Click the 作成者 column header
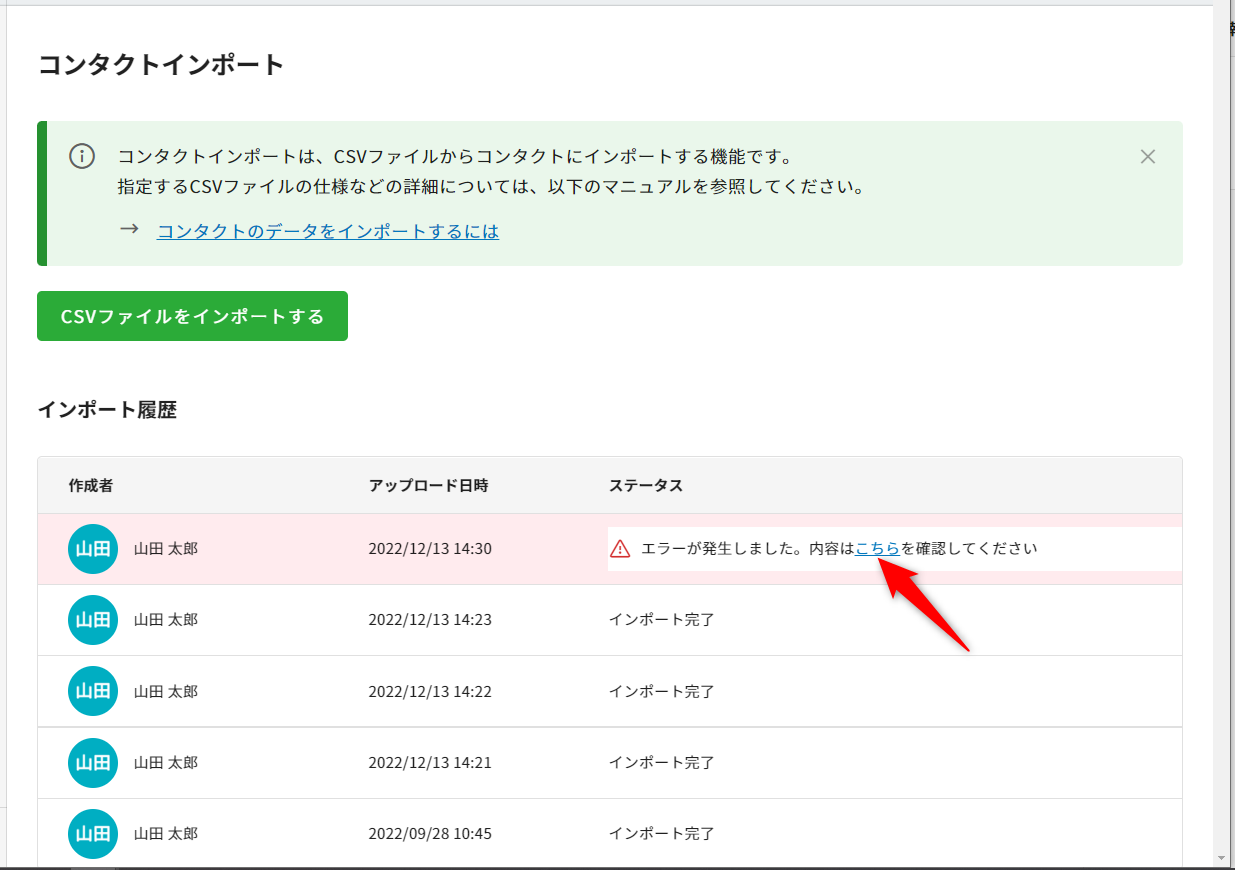The image size is (1235, 870). (91, 486)
